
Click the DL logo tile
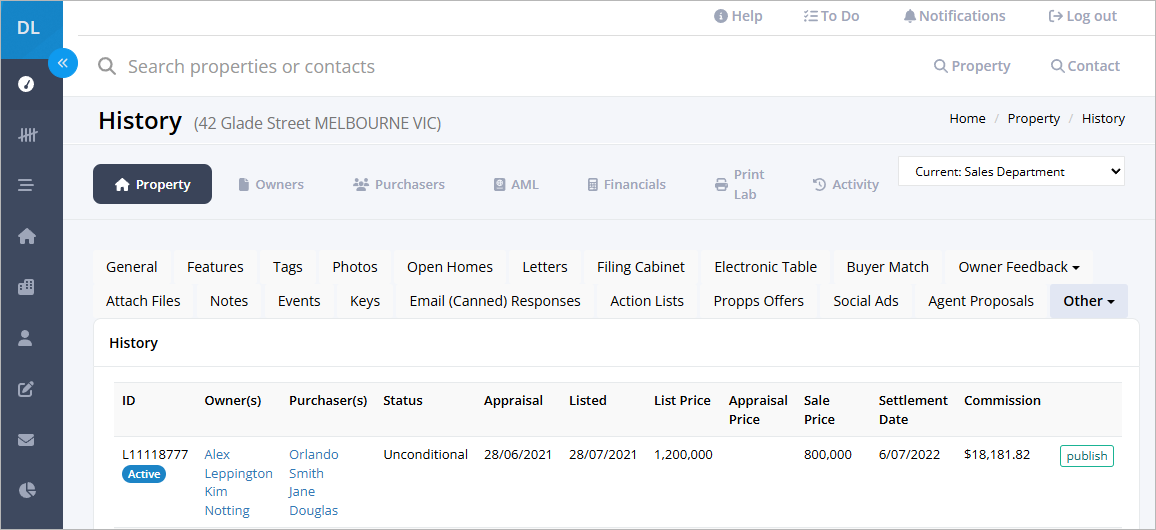pos(31,29)
